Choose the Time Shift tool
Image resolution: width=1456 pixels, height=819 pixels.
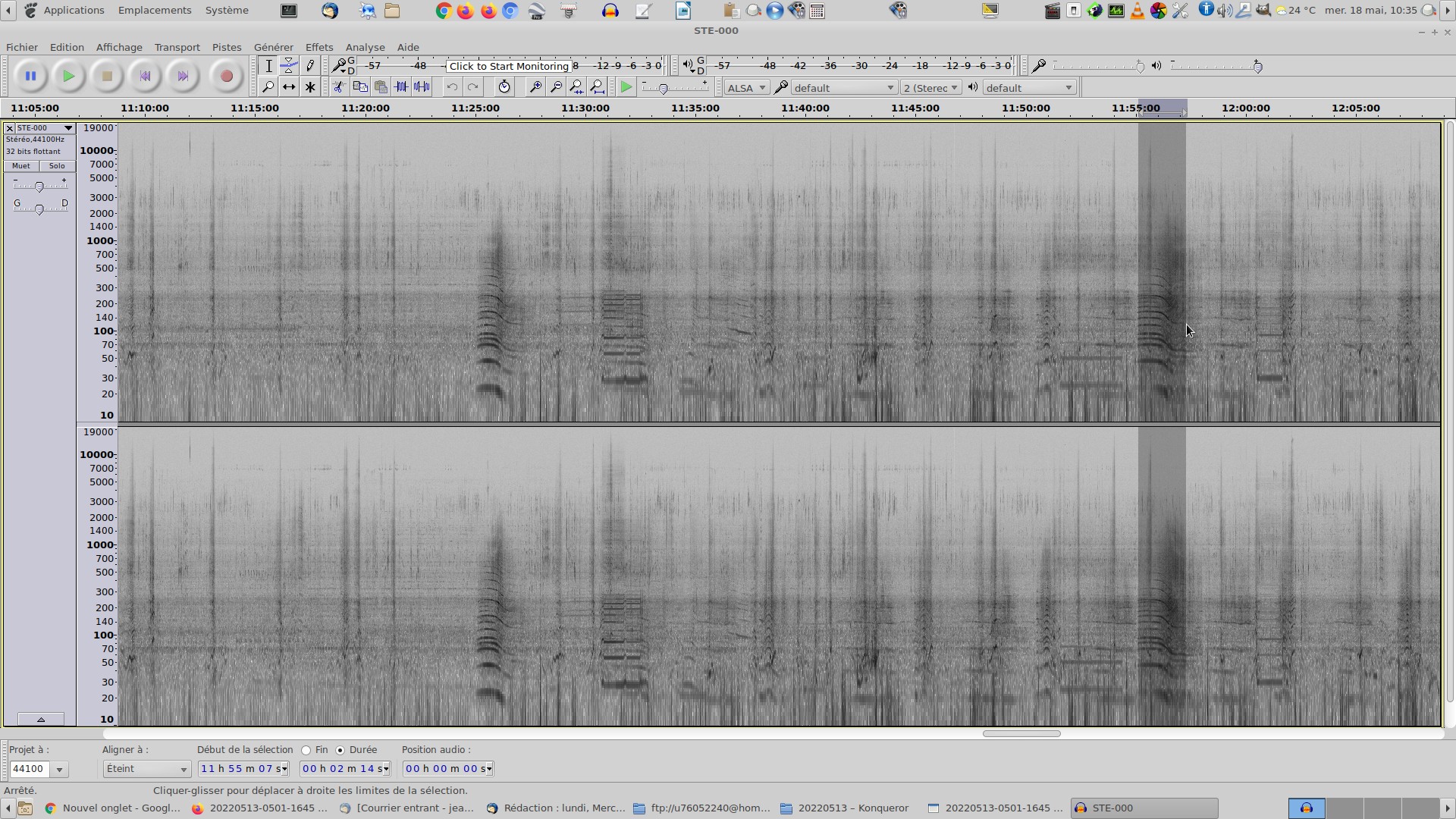click(289, 87)
